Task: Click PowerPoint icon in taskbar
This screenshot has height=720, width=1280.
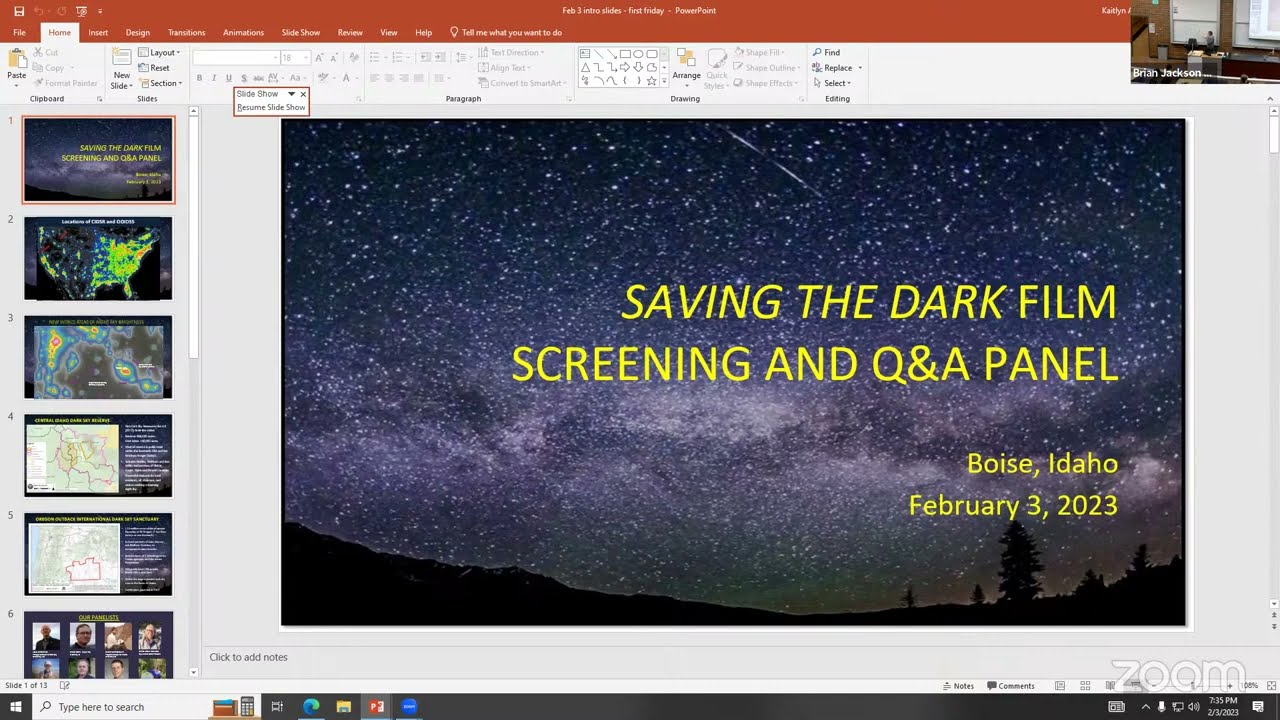Action: (x=376, y=707)
